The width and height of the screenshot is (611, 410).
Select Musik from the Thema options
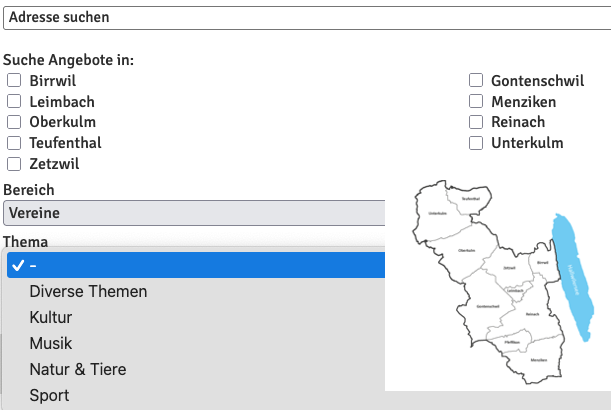coord(51,343)
